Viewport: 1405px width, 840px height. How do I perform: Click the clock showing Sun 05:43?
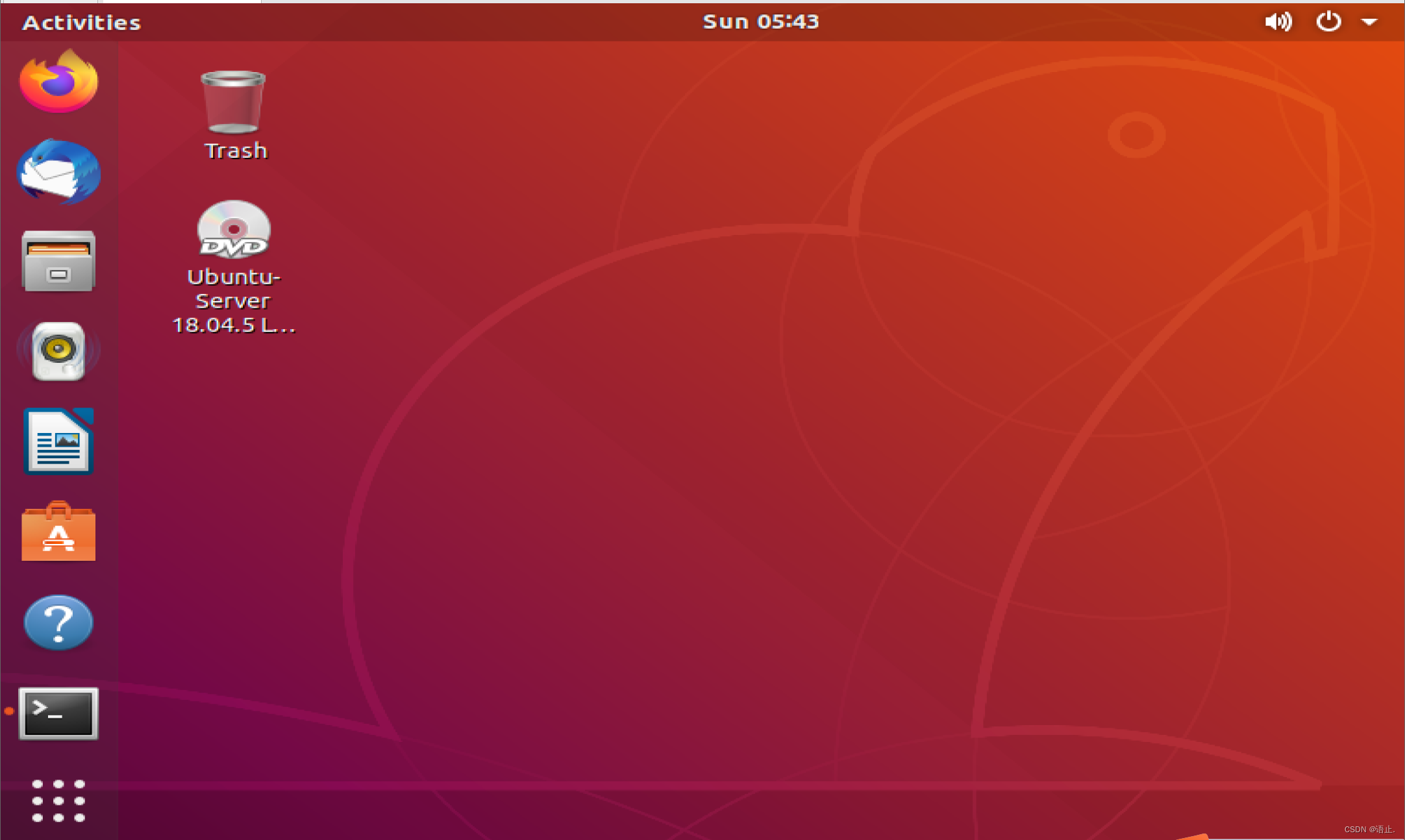[x=760, y=20]
